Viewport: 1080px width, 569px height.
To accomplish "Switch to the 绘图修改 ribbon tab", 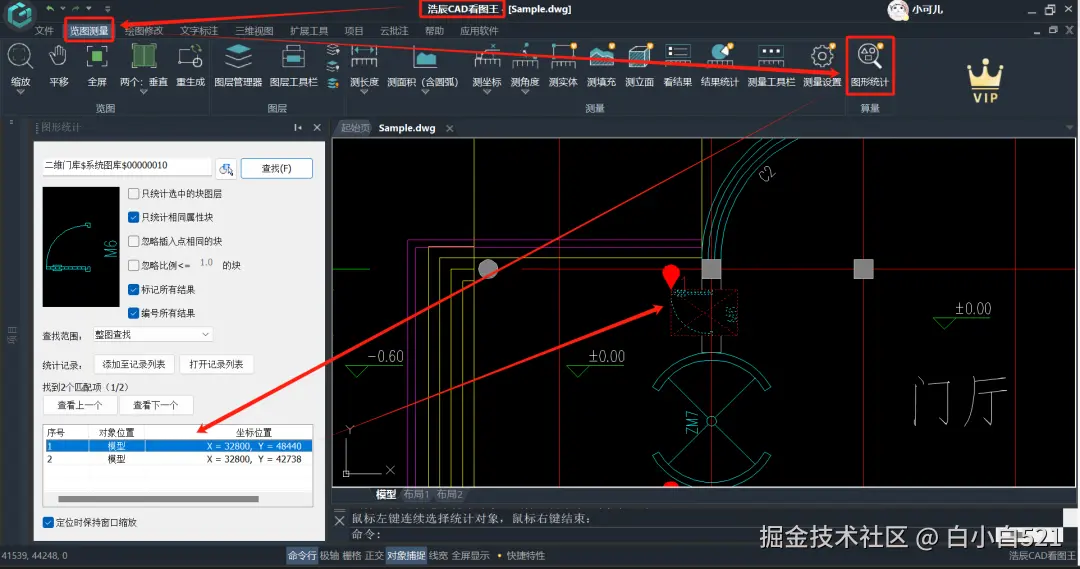I will point(144,31).
